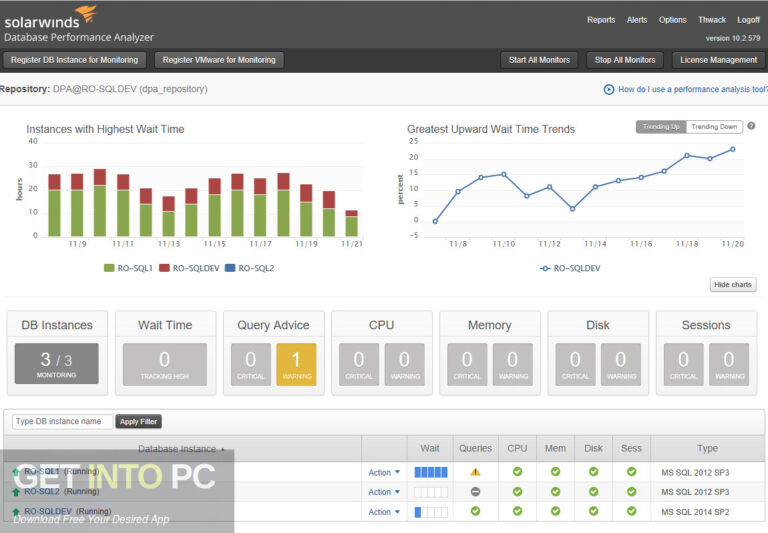Screen dimensions: 768x533
Task: Click RO-SQL2 Sess status check icon
Action: pos(632,491)
